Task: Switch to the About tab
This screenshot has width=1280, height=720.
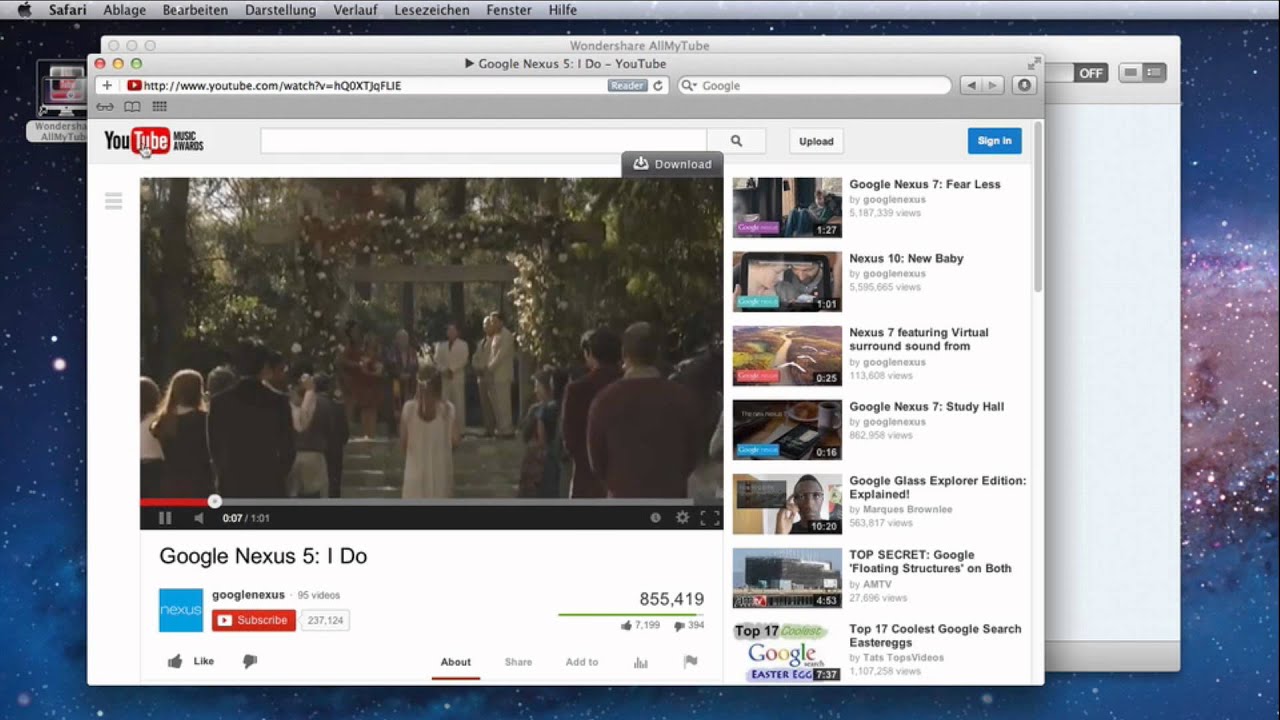Action: 456,662
